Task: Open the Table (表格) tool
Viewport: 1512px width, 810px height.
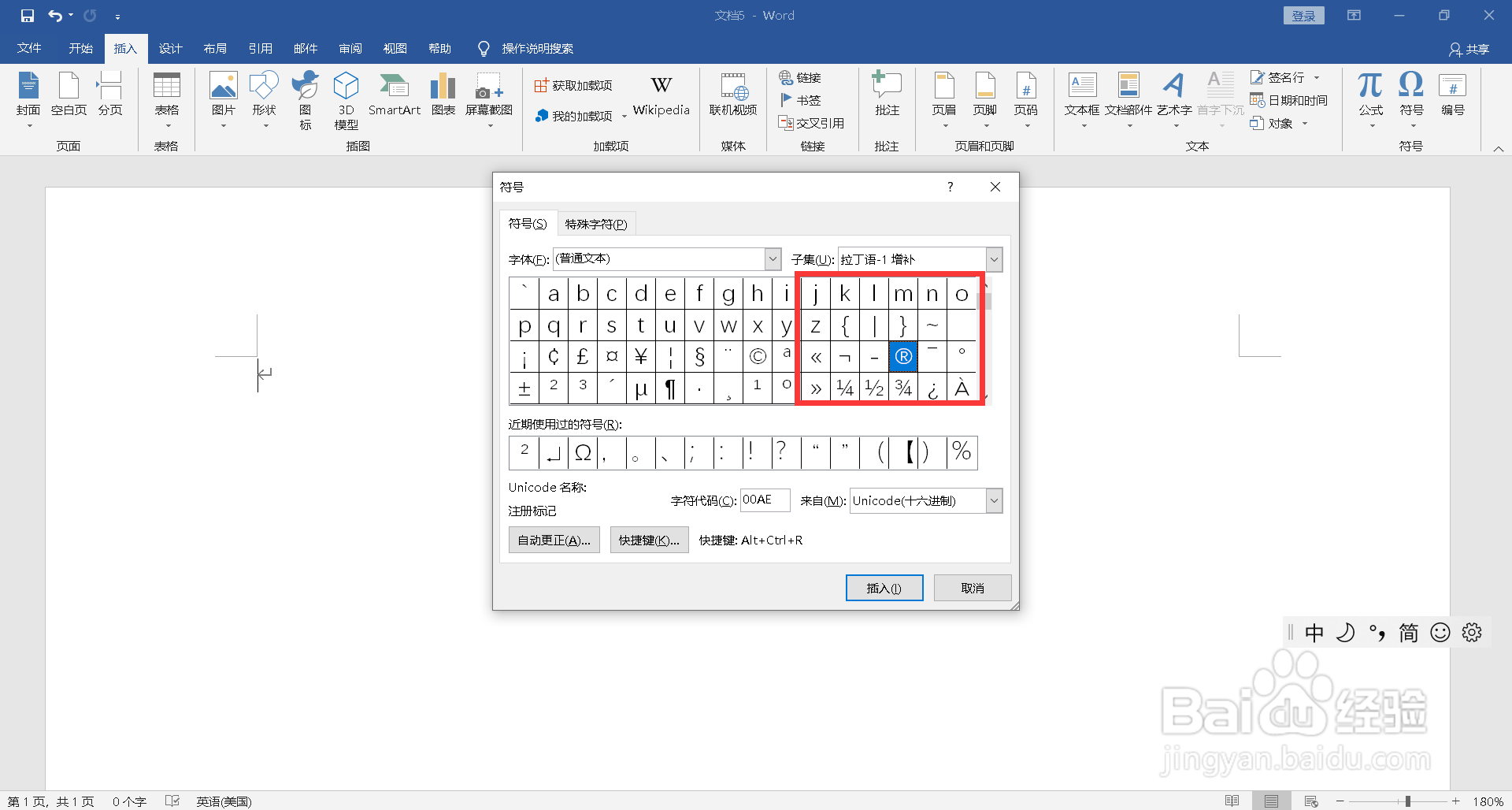Action: pyautogui.click(x=166, y=100)
